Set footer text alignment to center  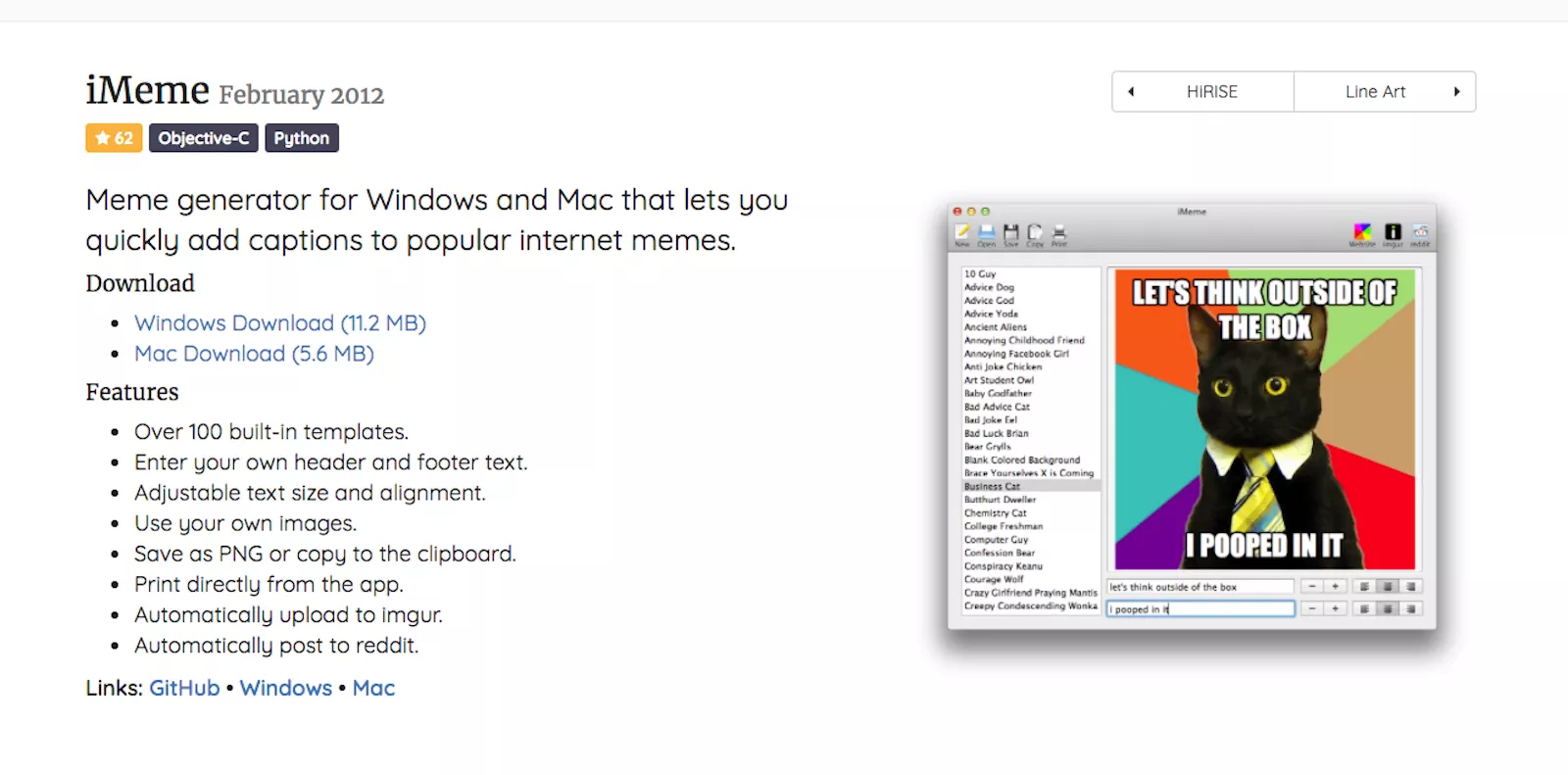point(1387,609)
